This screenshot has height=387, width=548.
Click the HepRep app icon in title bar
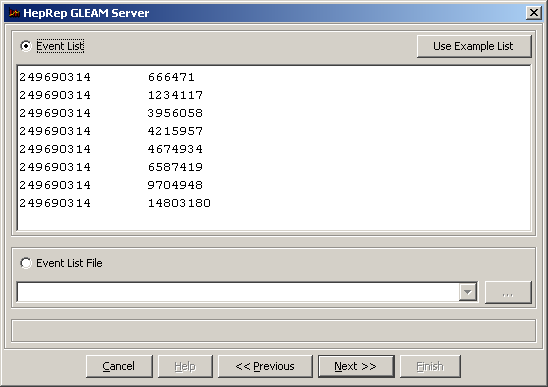[14, 13]
